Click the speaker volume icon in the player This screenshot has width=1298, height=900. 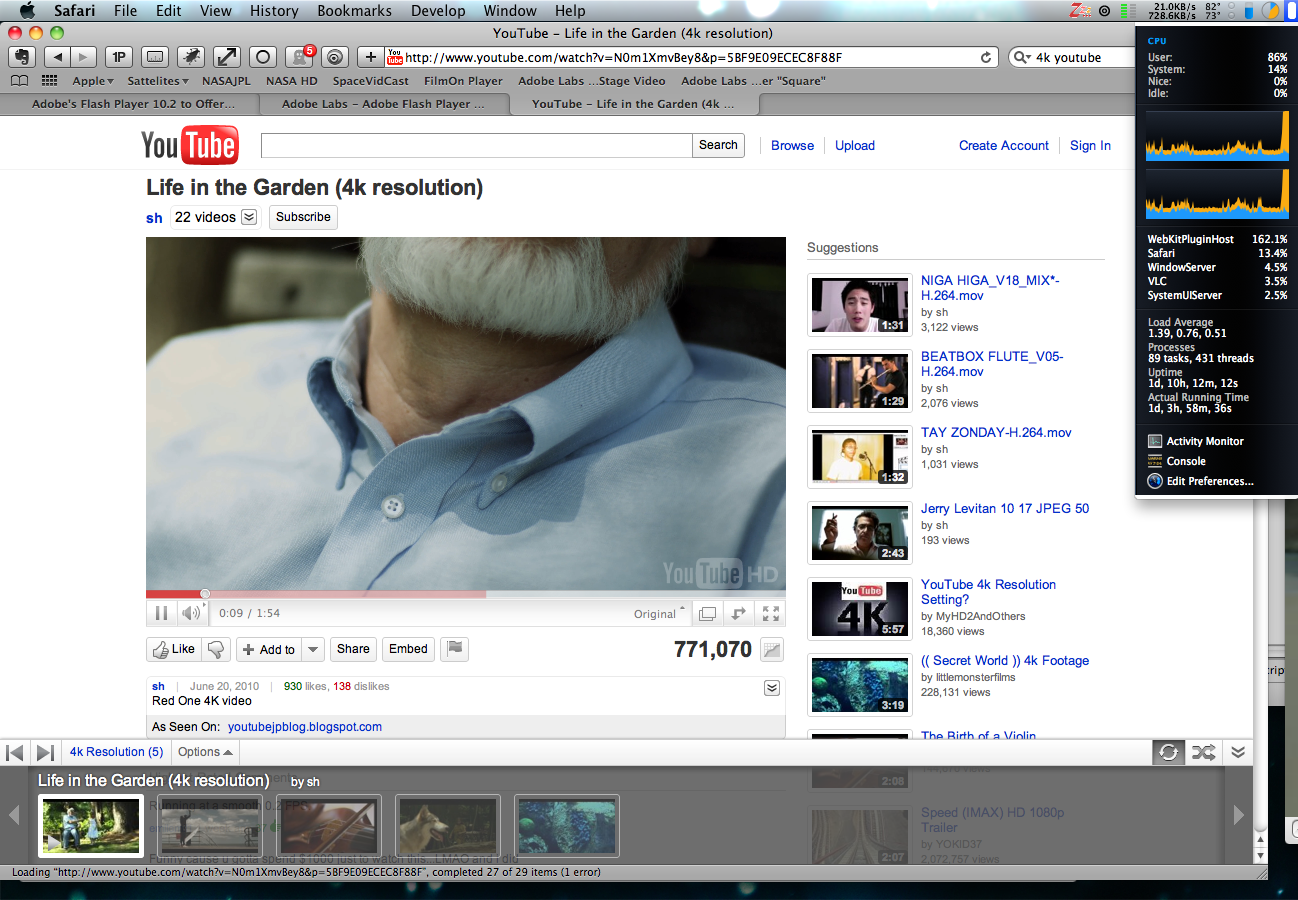pos(190,613)
